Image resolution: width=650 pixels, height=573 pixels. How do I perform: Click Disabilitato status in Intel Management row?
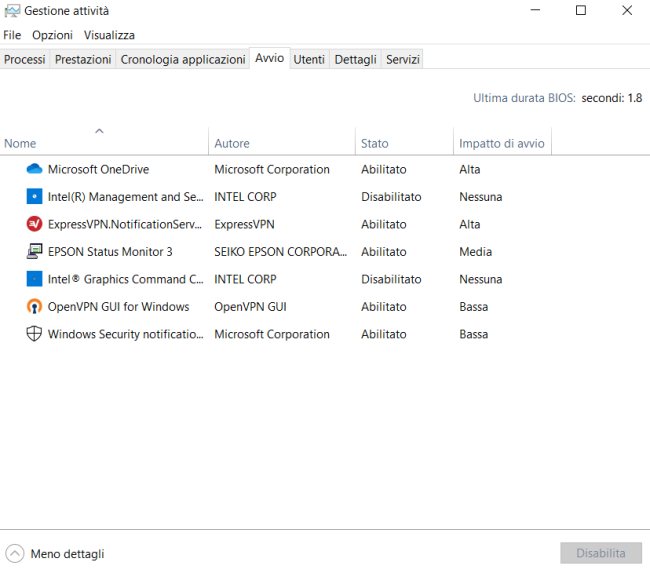(391, 197)
